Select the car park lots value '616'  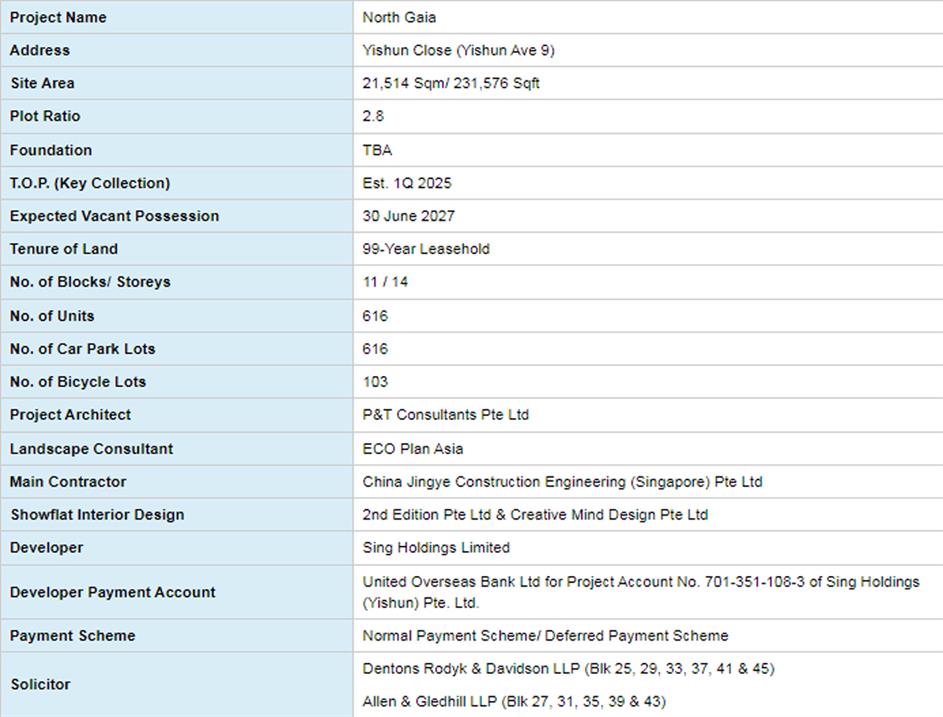click(x=375, y=349)
